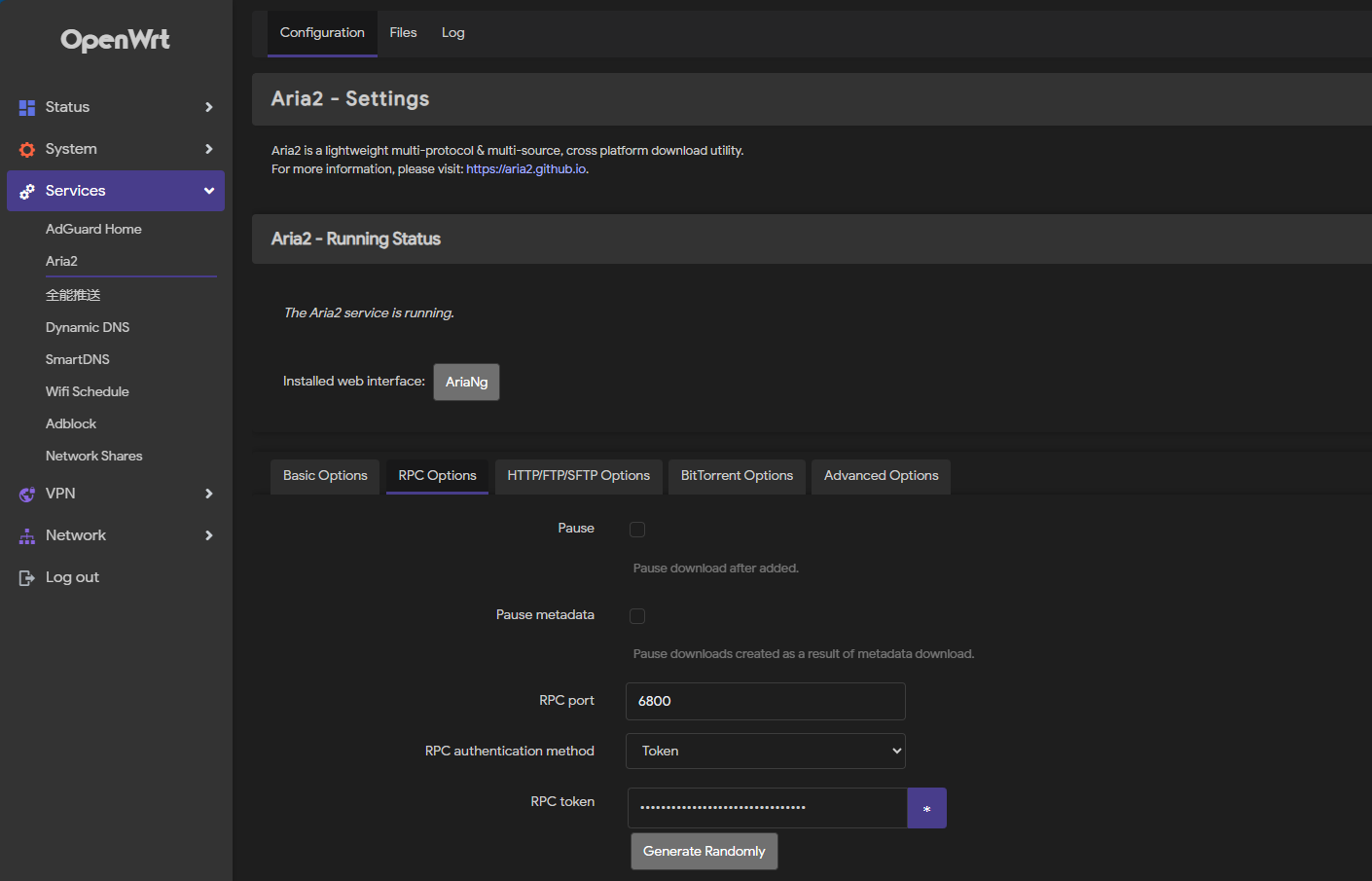Viewport: 1372px width, 881px height.
Task: Click the OpenWrt logo
Action: (x=115, y=40)
